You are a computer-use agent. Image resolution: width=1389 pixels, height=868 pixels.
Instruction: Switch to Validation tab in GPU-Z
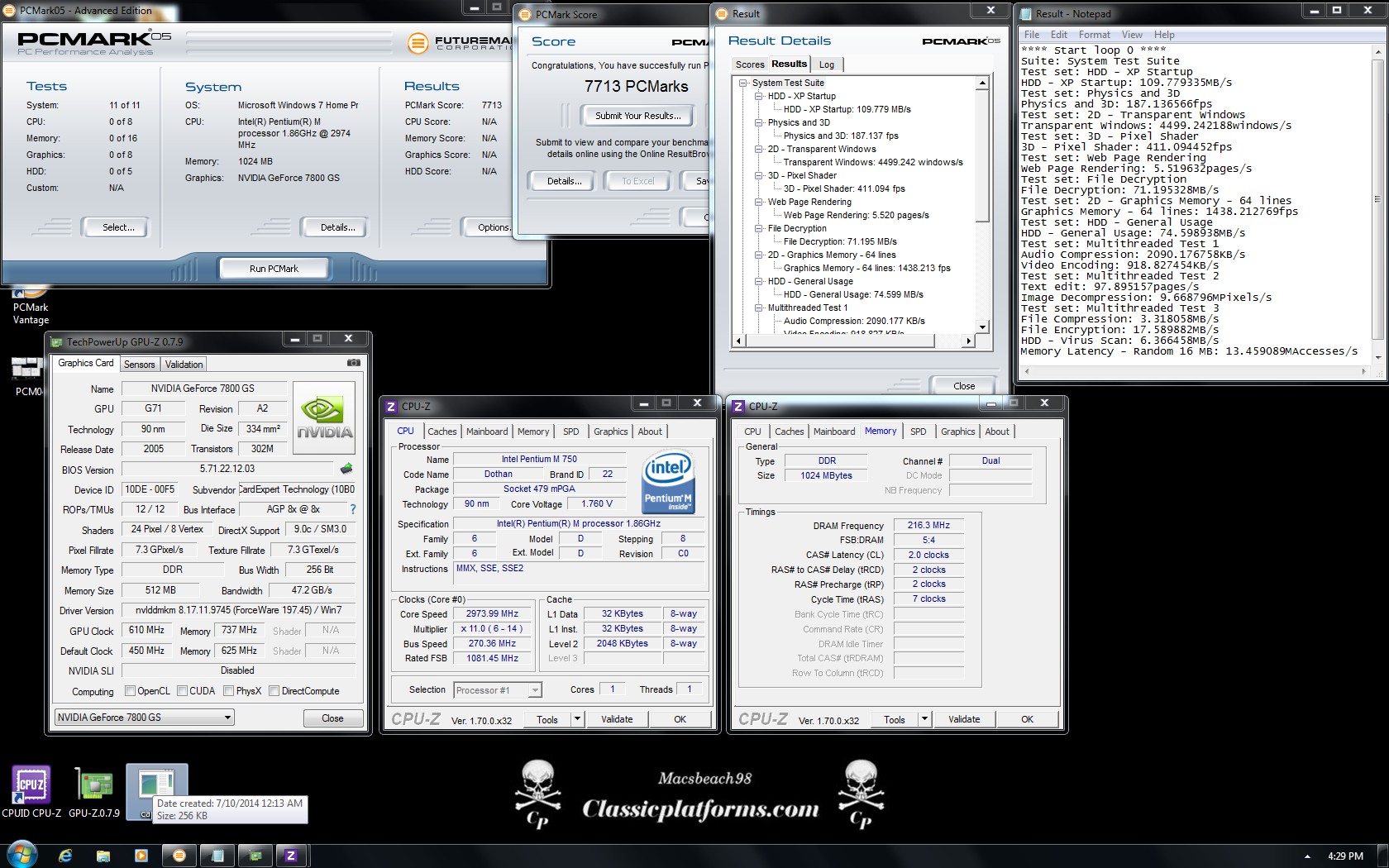pos(184,365)
